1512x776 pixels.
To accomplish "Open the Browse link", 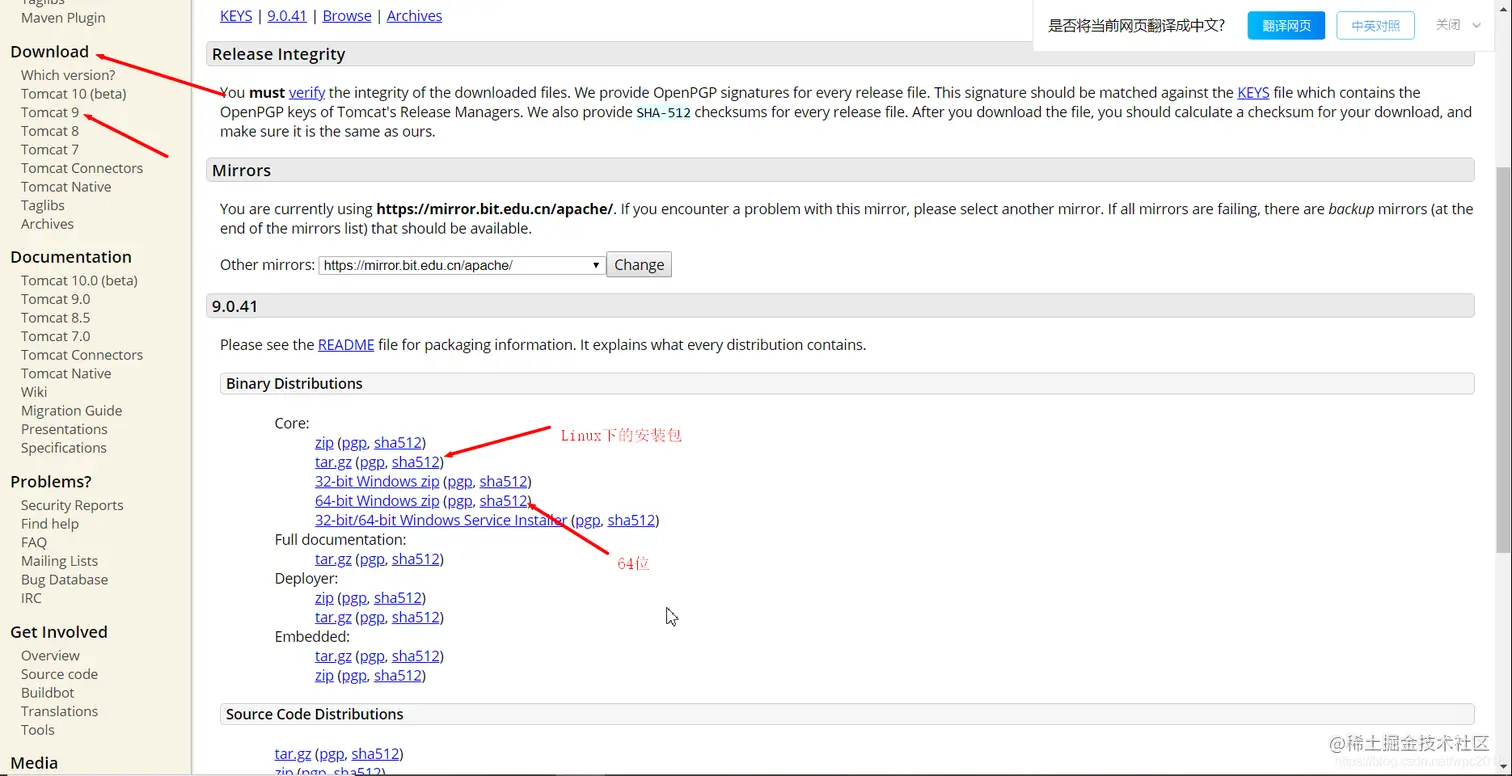I will click(x=347, y=16).
